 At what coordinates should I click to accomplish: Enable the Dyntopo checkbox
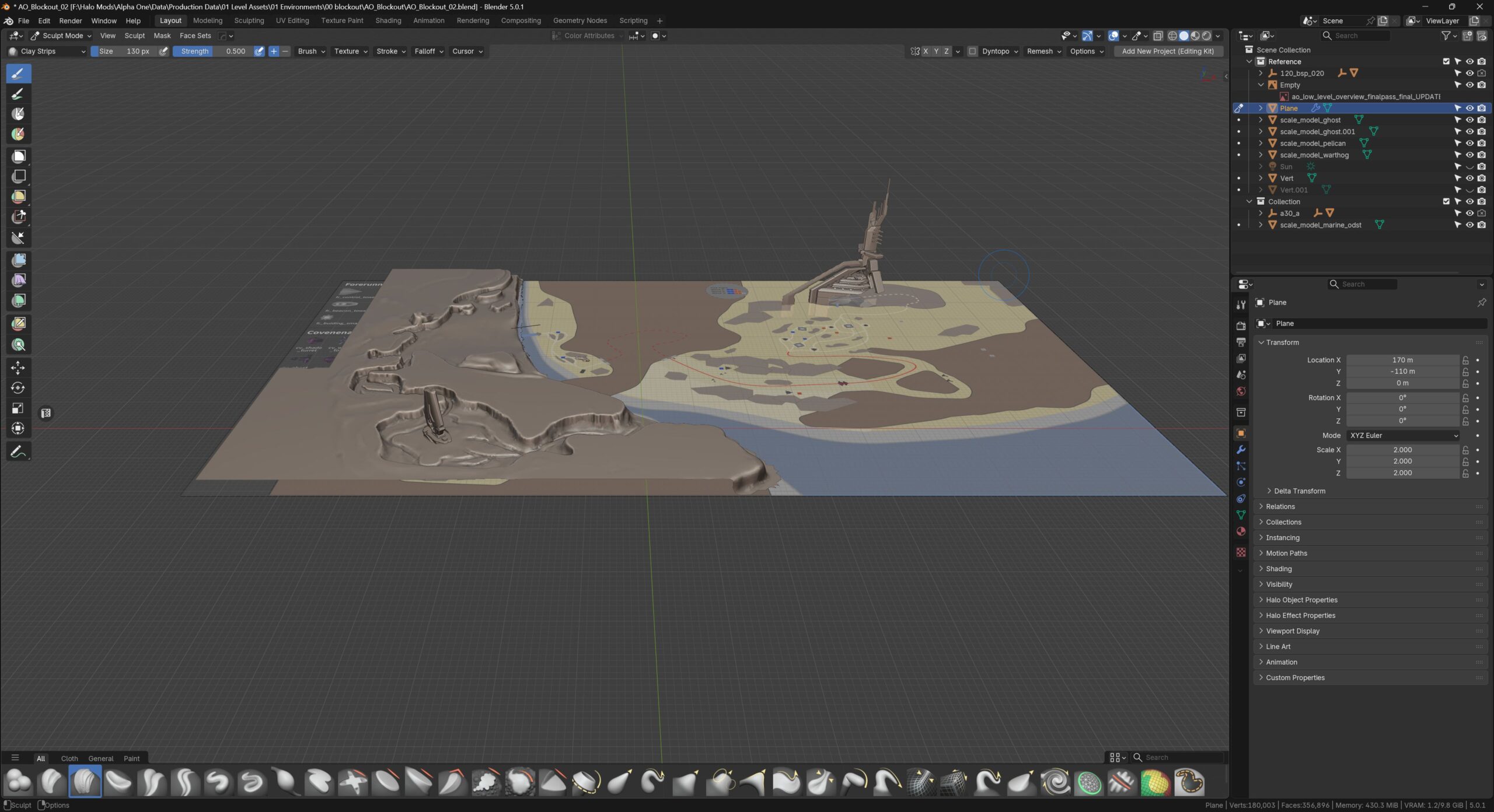(972, 51)
